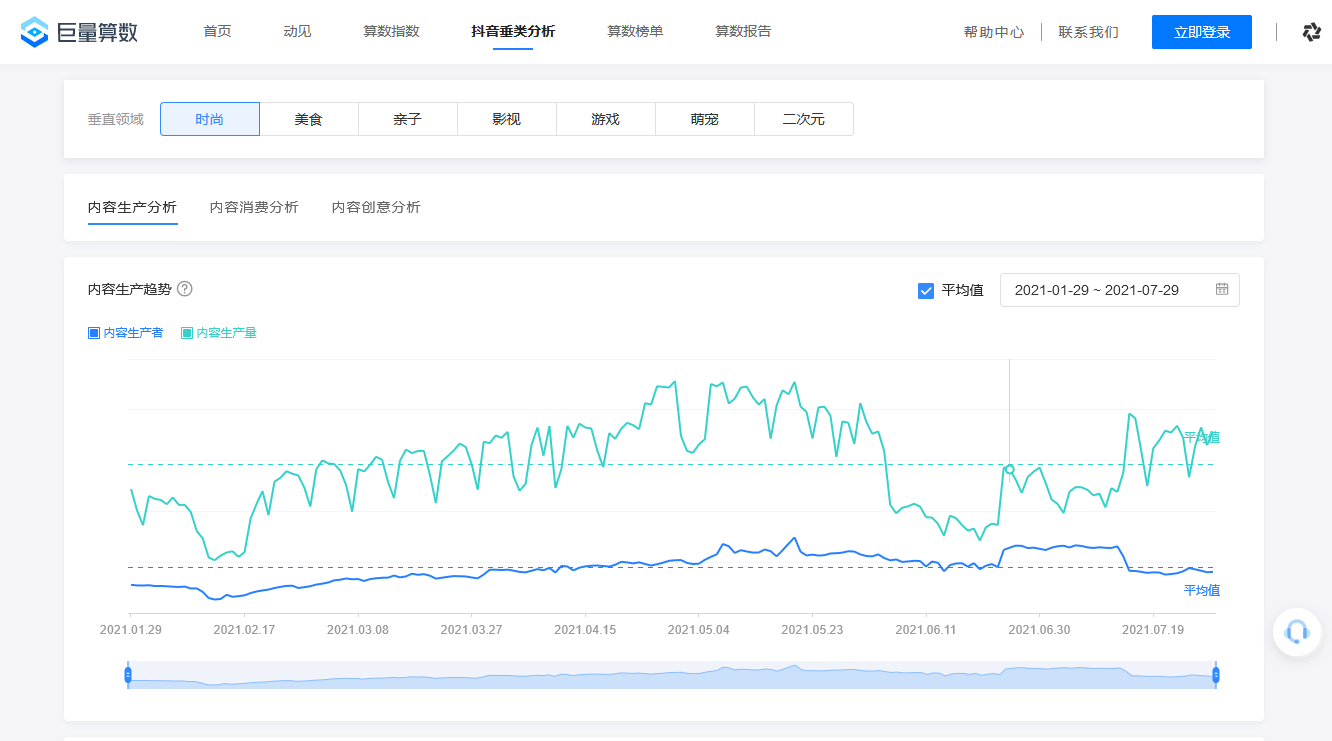
Task: Open the customer service headset icon
Action: pyautogui.click(x=1297, y=632)
